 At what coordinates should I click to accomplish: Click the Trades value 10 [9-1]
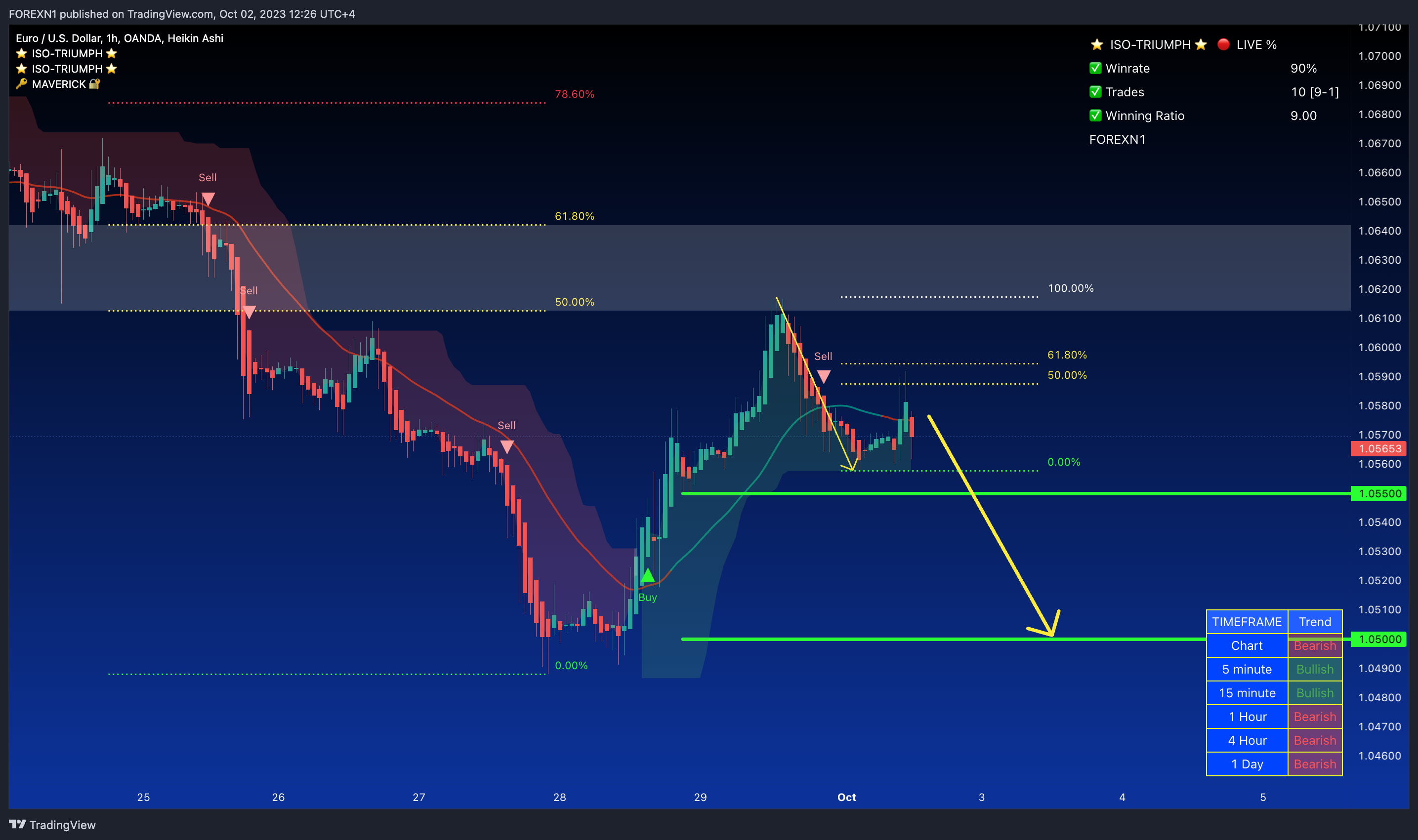[1314, 92]
